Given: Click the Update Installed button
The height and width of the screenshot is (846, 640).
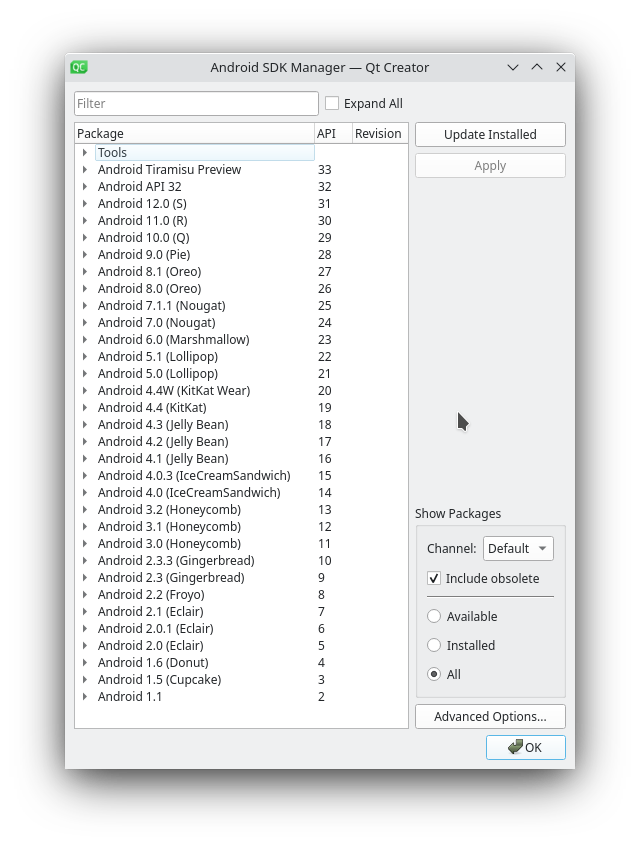Looking at the screenshot, I should tap(490, 134).
